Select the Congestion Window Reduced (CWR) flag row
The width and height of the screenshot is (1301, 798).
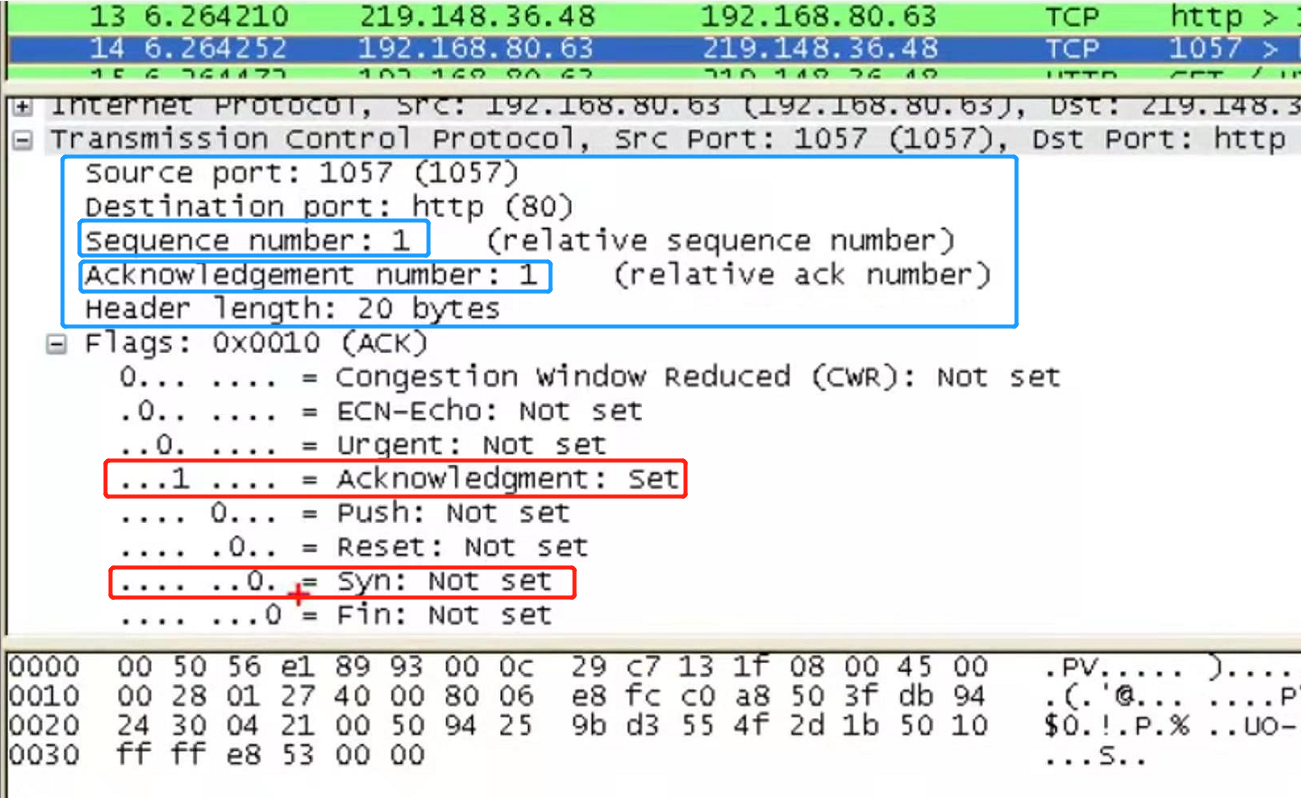[x=589, y=377]
